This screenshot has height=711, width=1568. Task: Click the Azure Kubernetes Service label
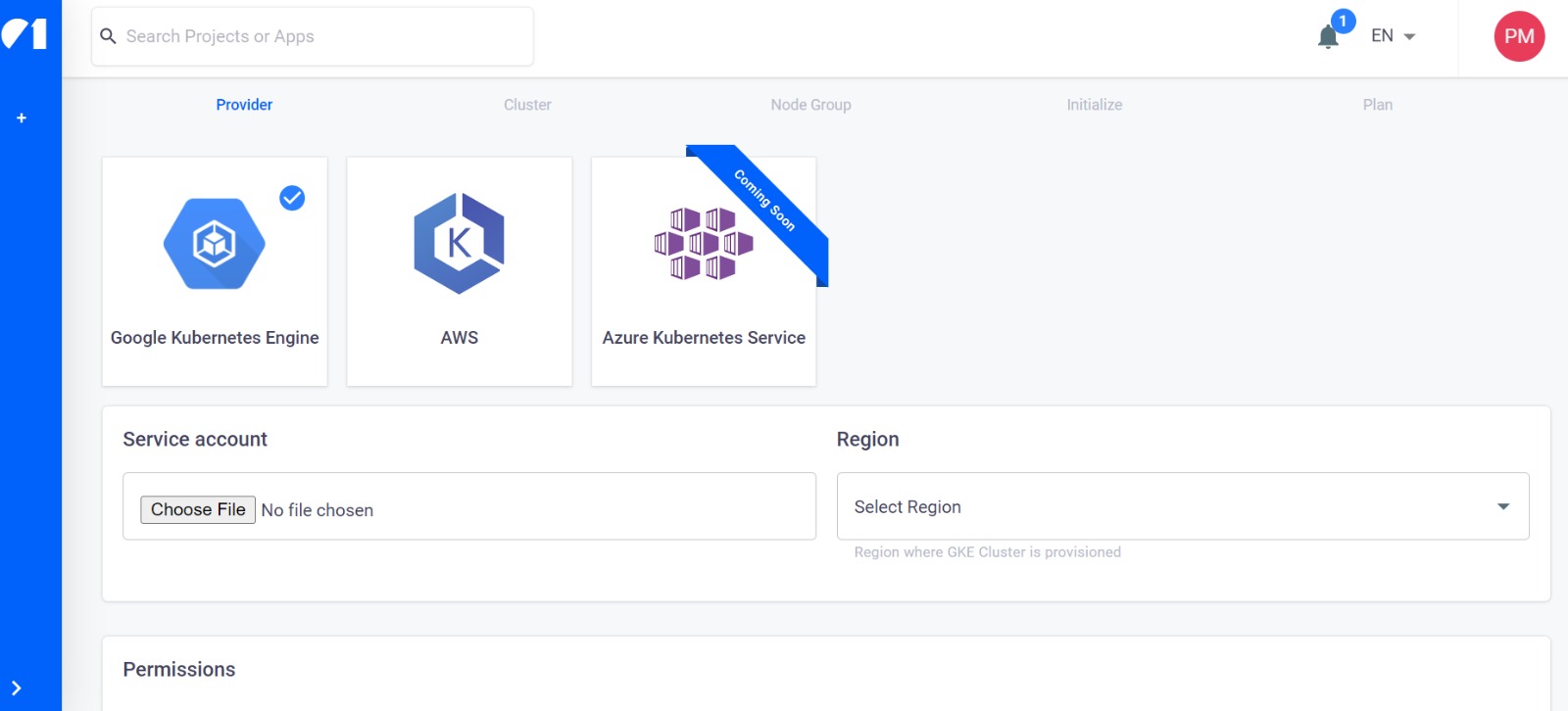tap(704, 338)
